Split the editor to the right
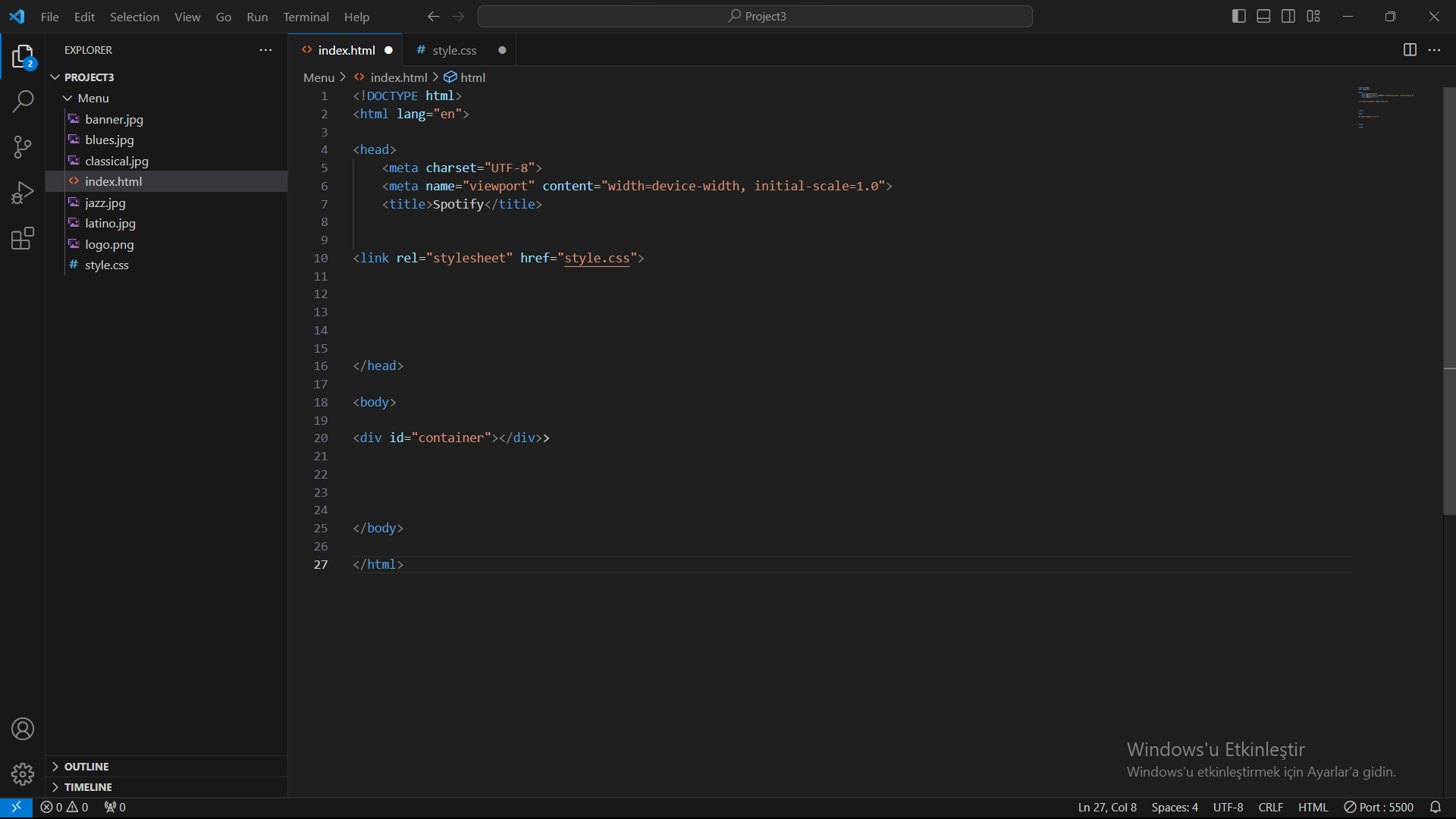The width and height of the screenshot is (1456, 819). click(1410, 50)
